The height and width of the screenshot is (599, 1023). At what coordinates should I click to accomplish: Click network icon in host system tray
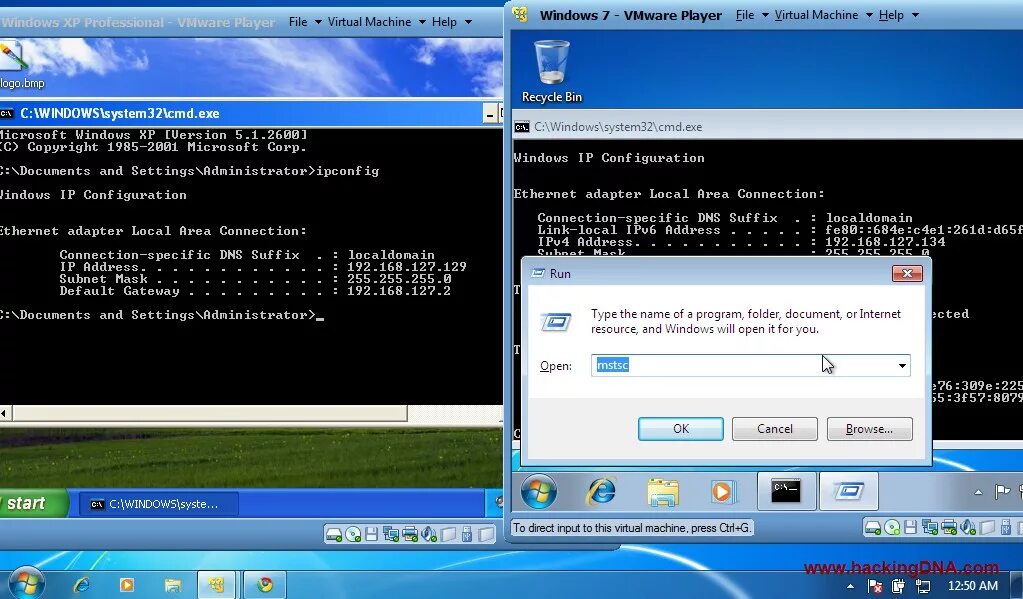[923, 587]
